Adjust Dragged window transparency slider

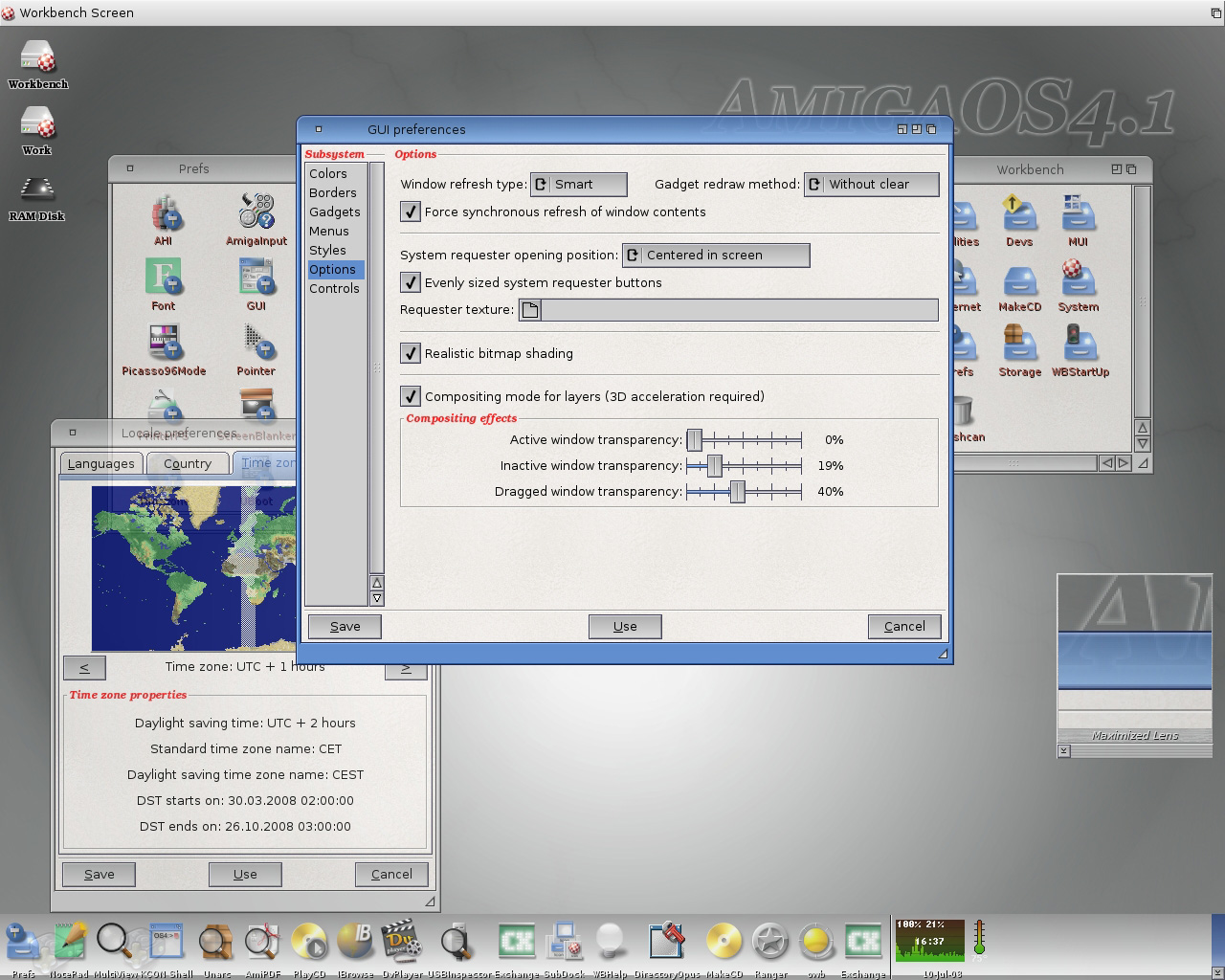pyautogui.click(x=737, y=491)
